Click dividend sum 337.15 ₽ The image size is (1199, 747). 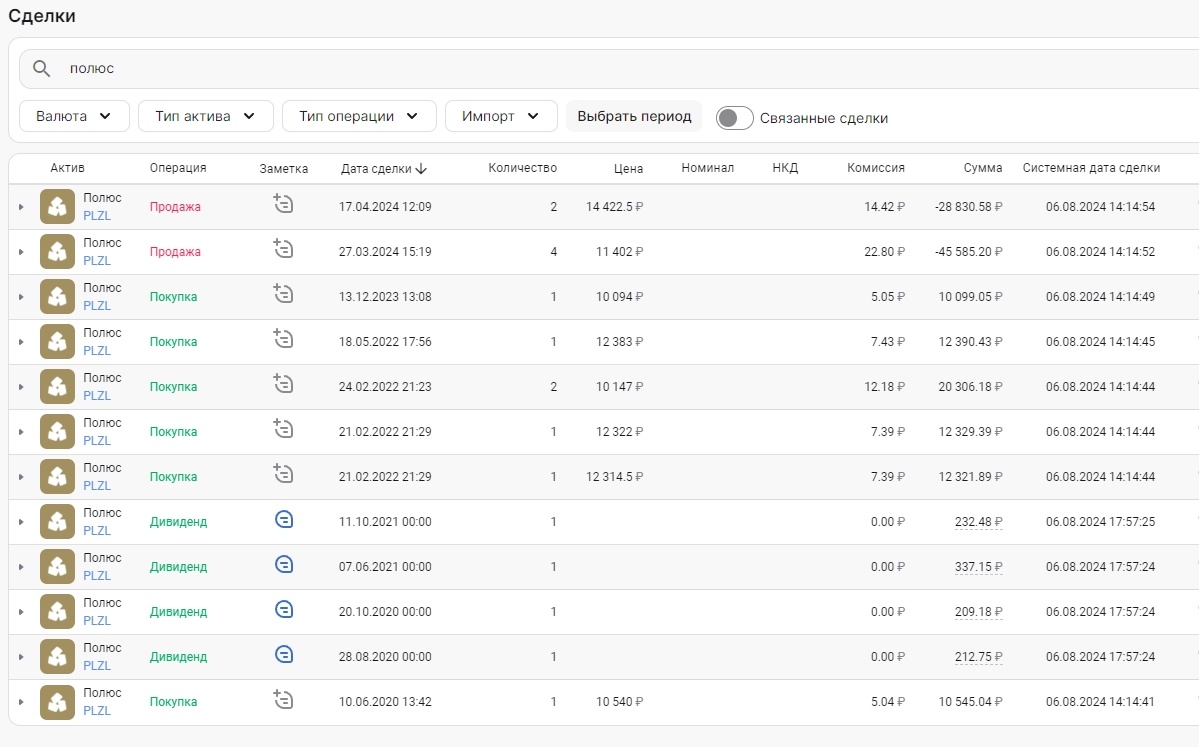978,567
